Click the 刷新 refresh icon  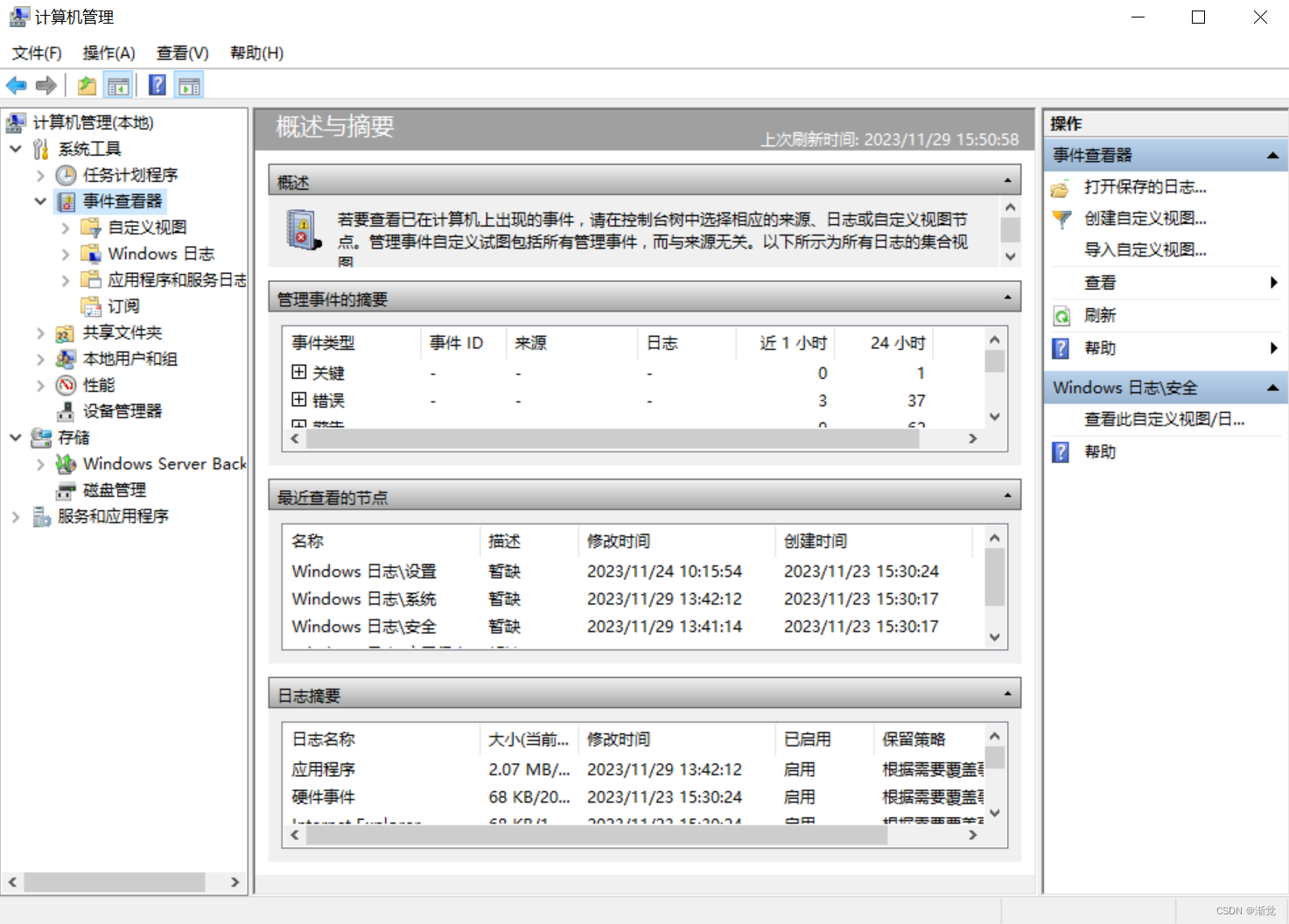(1061, 316)
